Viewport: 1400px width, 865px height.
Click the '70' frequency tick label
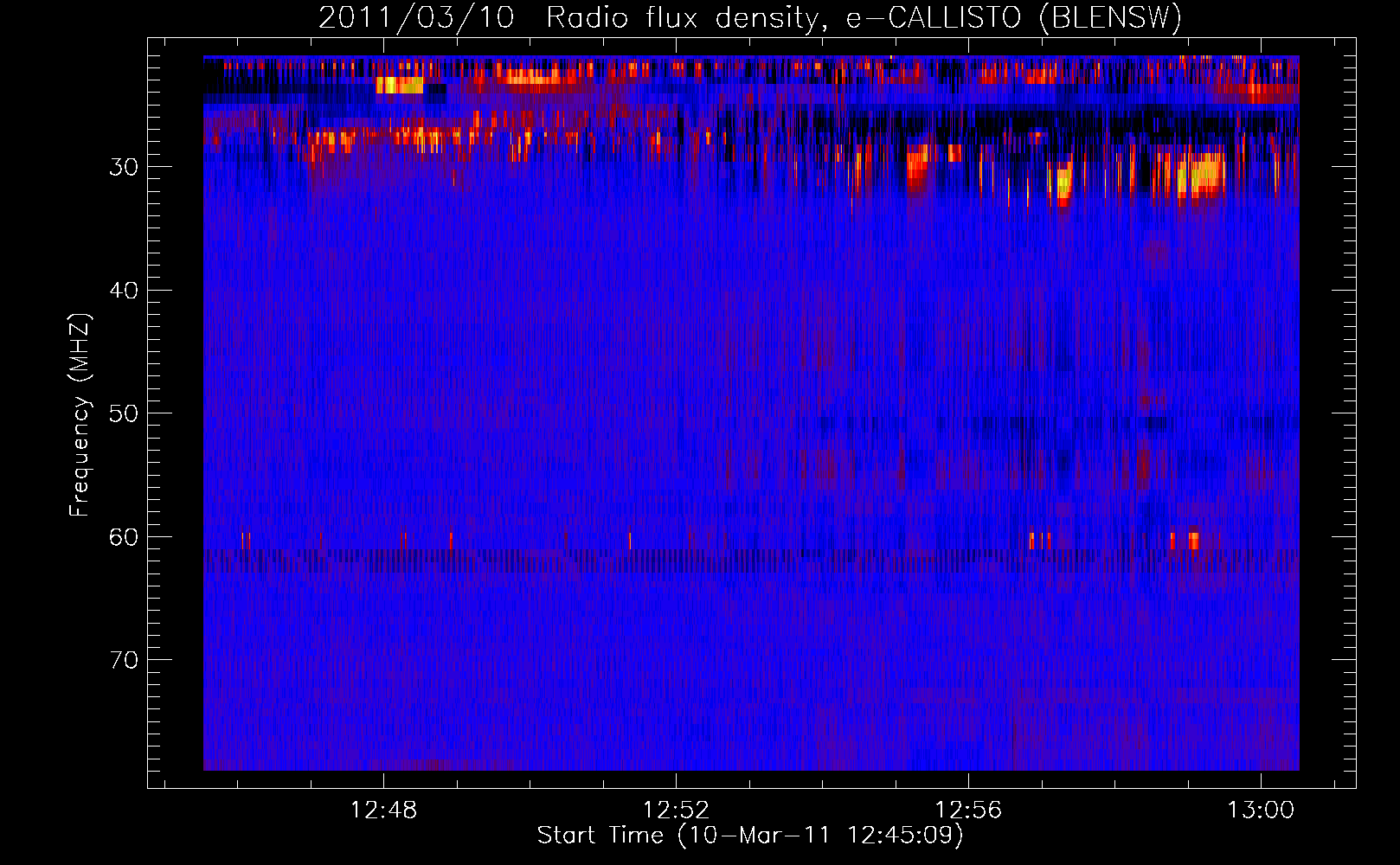(x=124, y=660)
